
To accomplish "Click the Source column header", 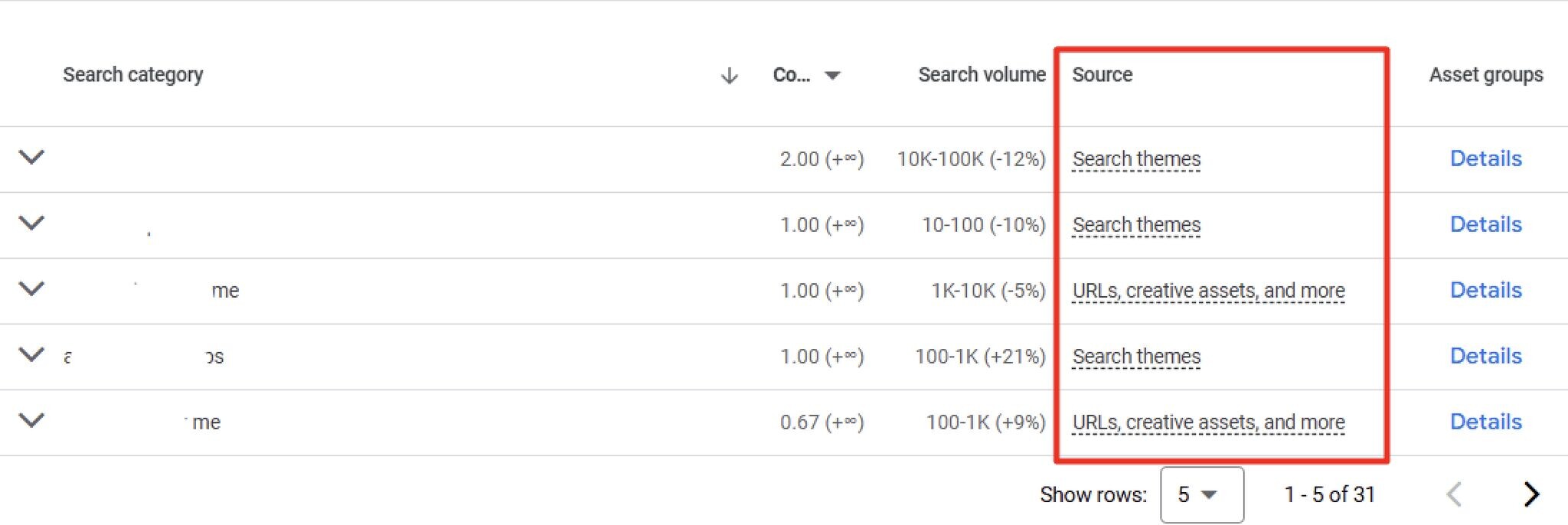I will (1102, 75).
